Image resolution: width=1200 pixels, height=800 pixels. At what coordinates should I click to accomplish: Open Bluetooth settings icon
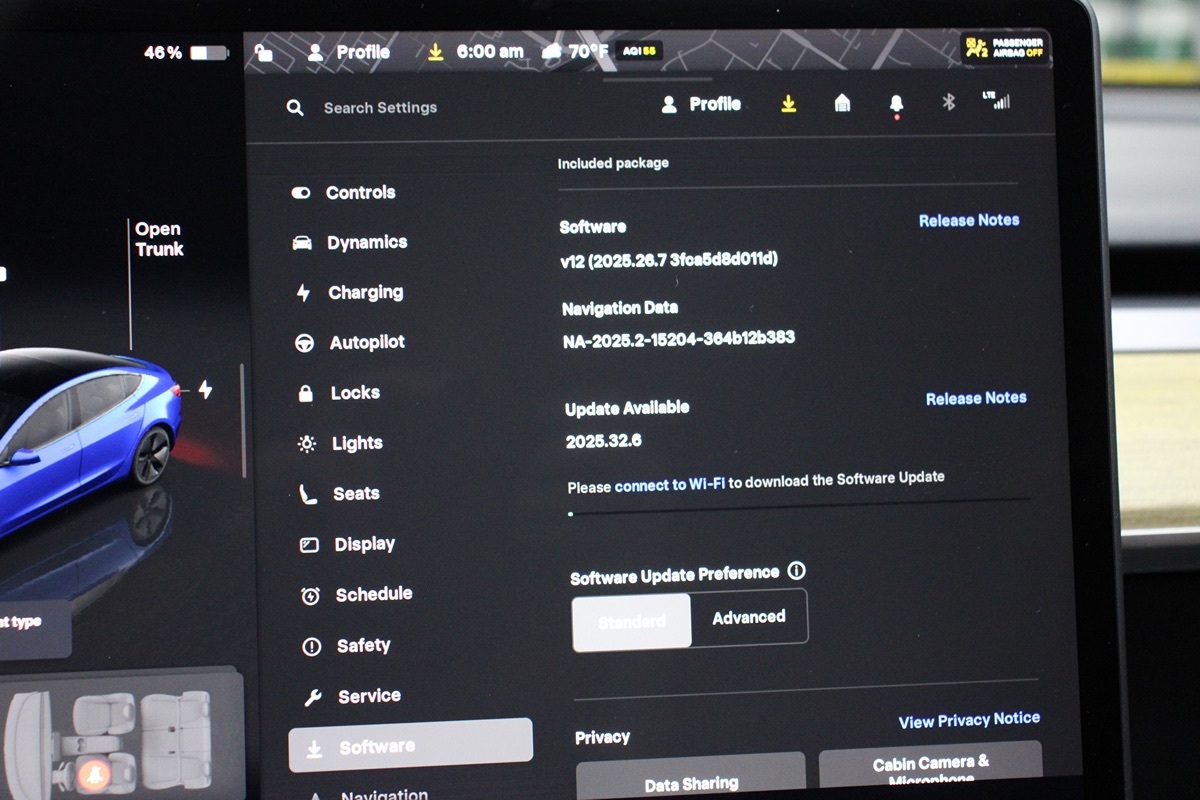[949, 103]
